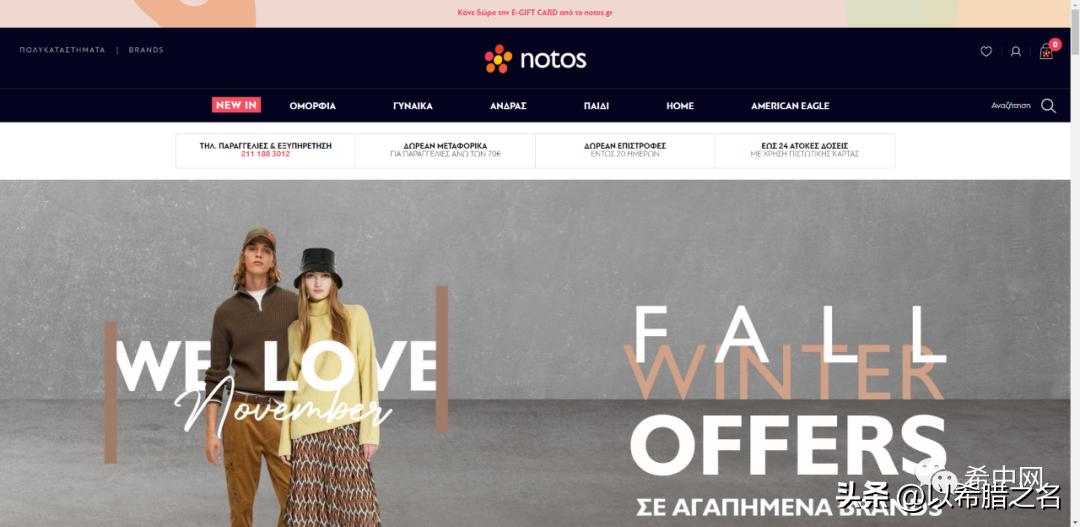Open the AMERICAN EAGLE menu

coord(790,106)
